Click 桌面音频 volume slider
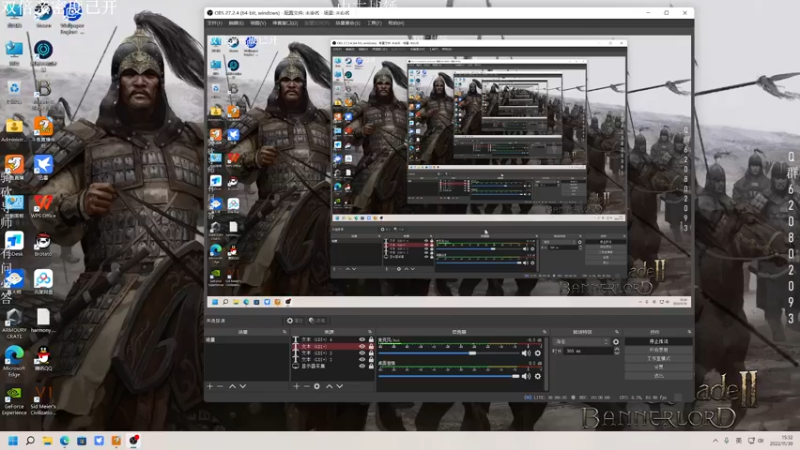The image size is (800, 450). pos(449,376)
